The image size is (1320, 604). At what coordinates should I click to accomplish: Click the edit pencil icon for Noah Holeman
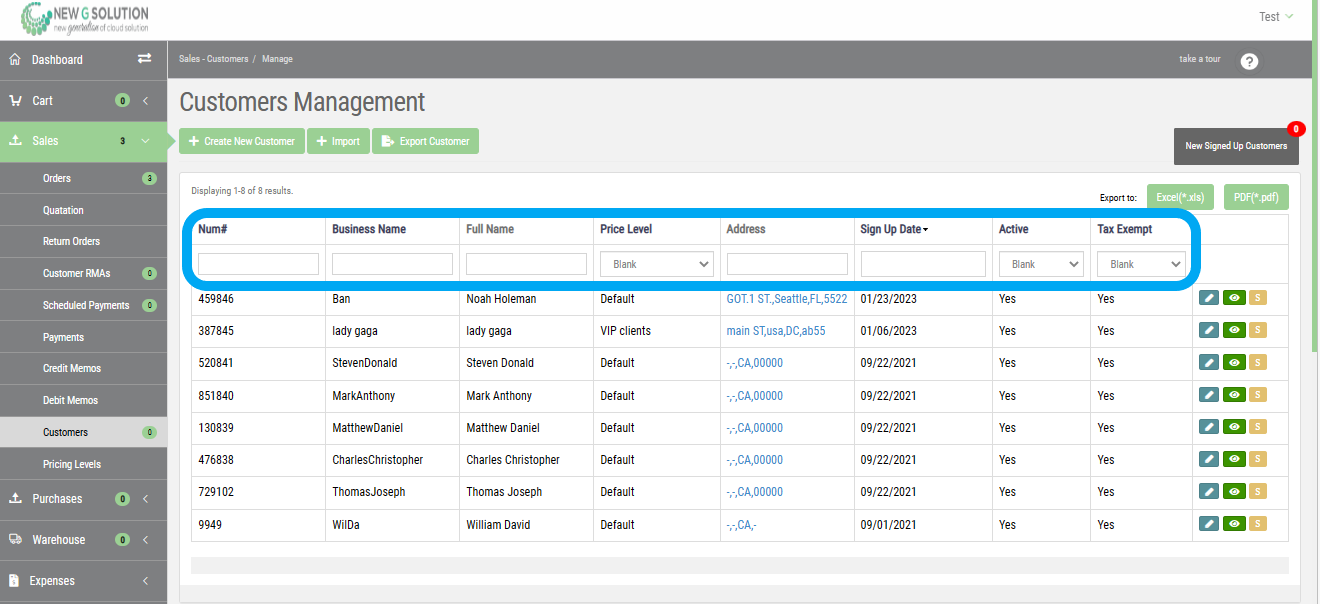[1209, 297]
